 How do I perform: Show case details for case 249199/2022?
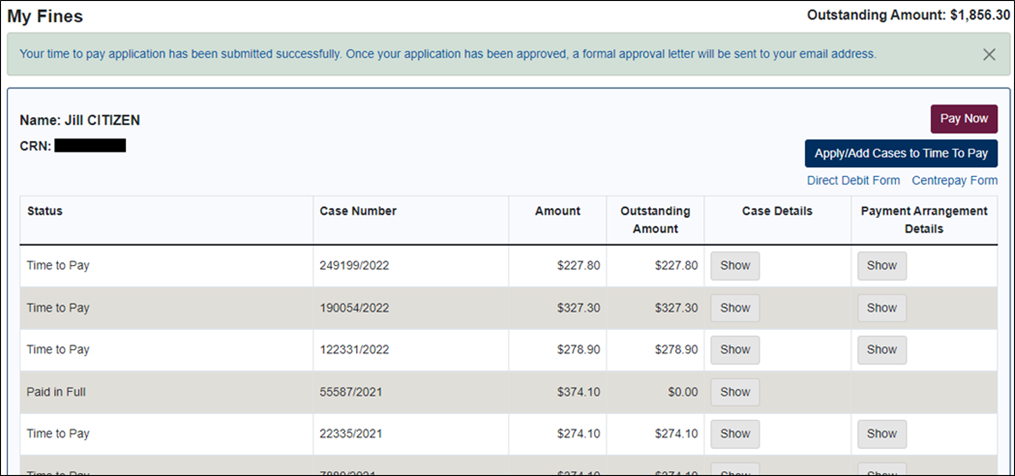734,266
